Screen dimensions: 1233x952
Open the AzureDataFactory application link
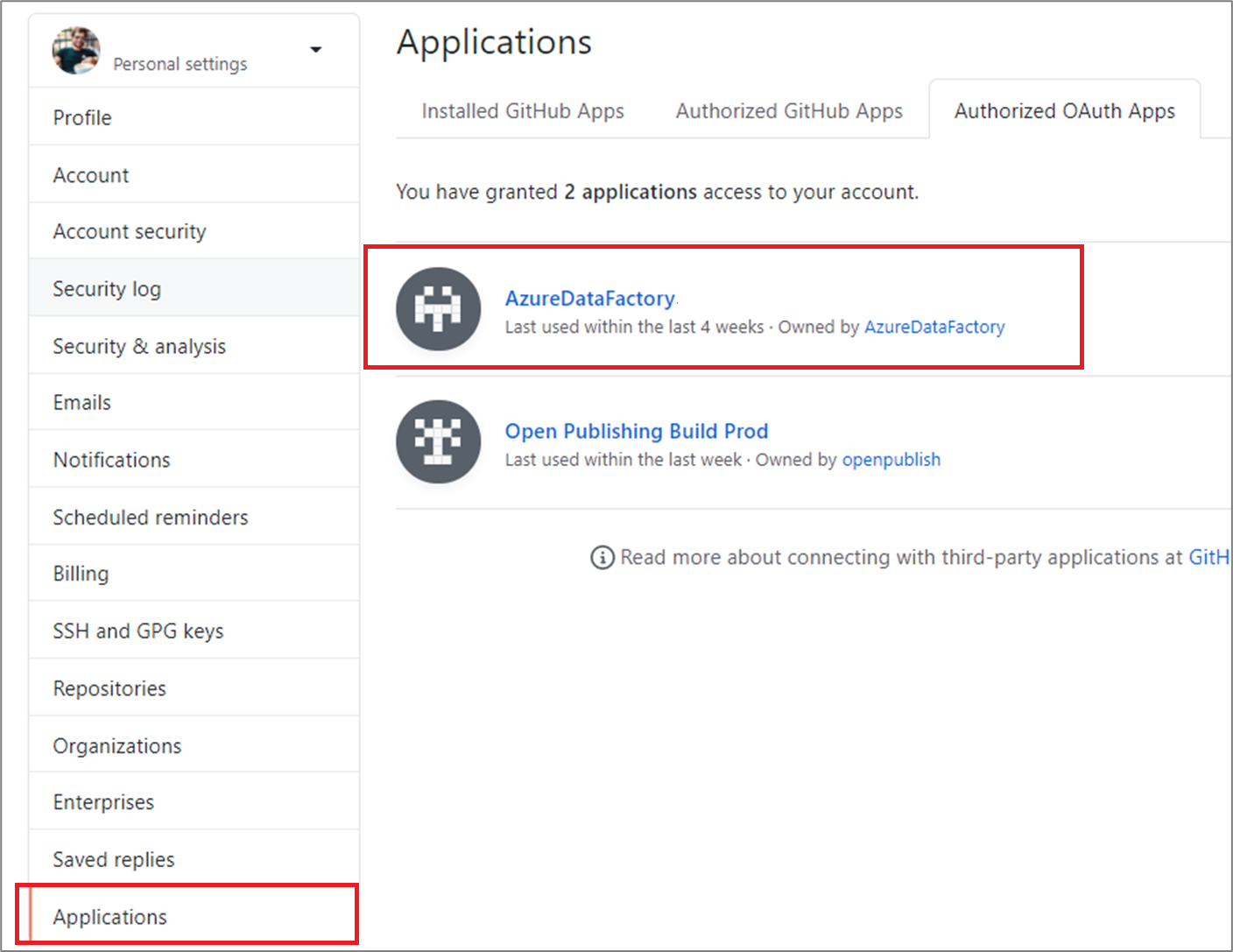[x=589, y=299]
